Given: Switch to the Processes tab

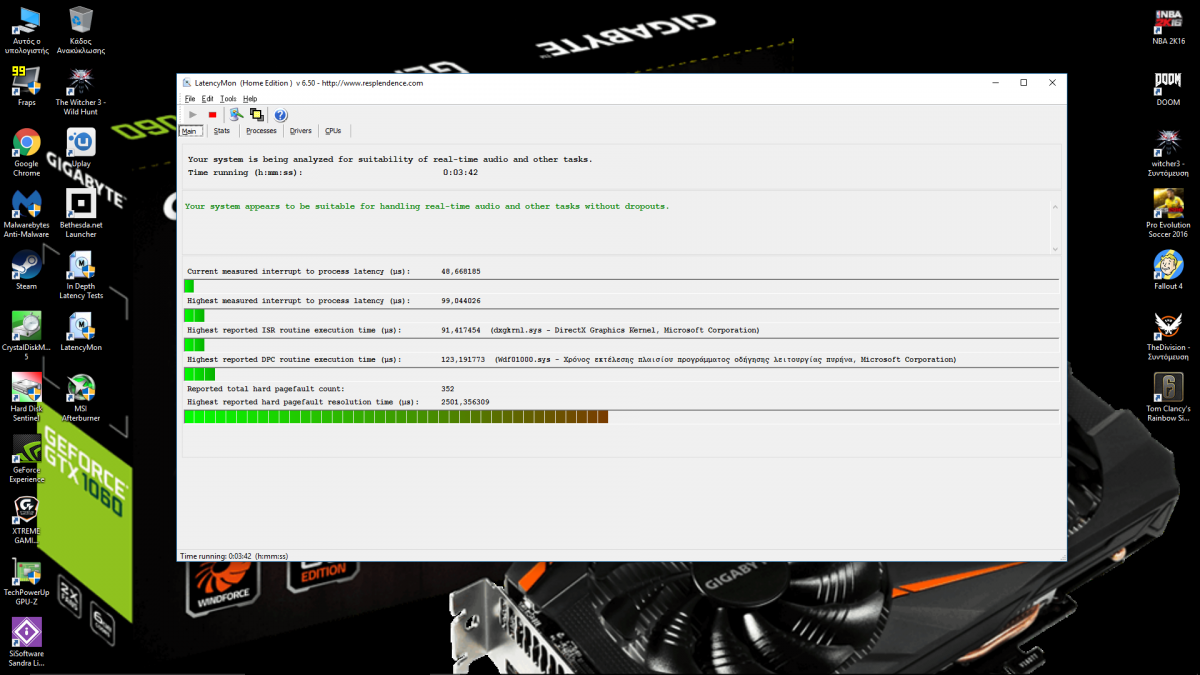Looking at the screenshot, I should pyautogui.click(x=261, y=131).
